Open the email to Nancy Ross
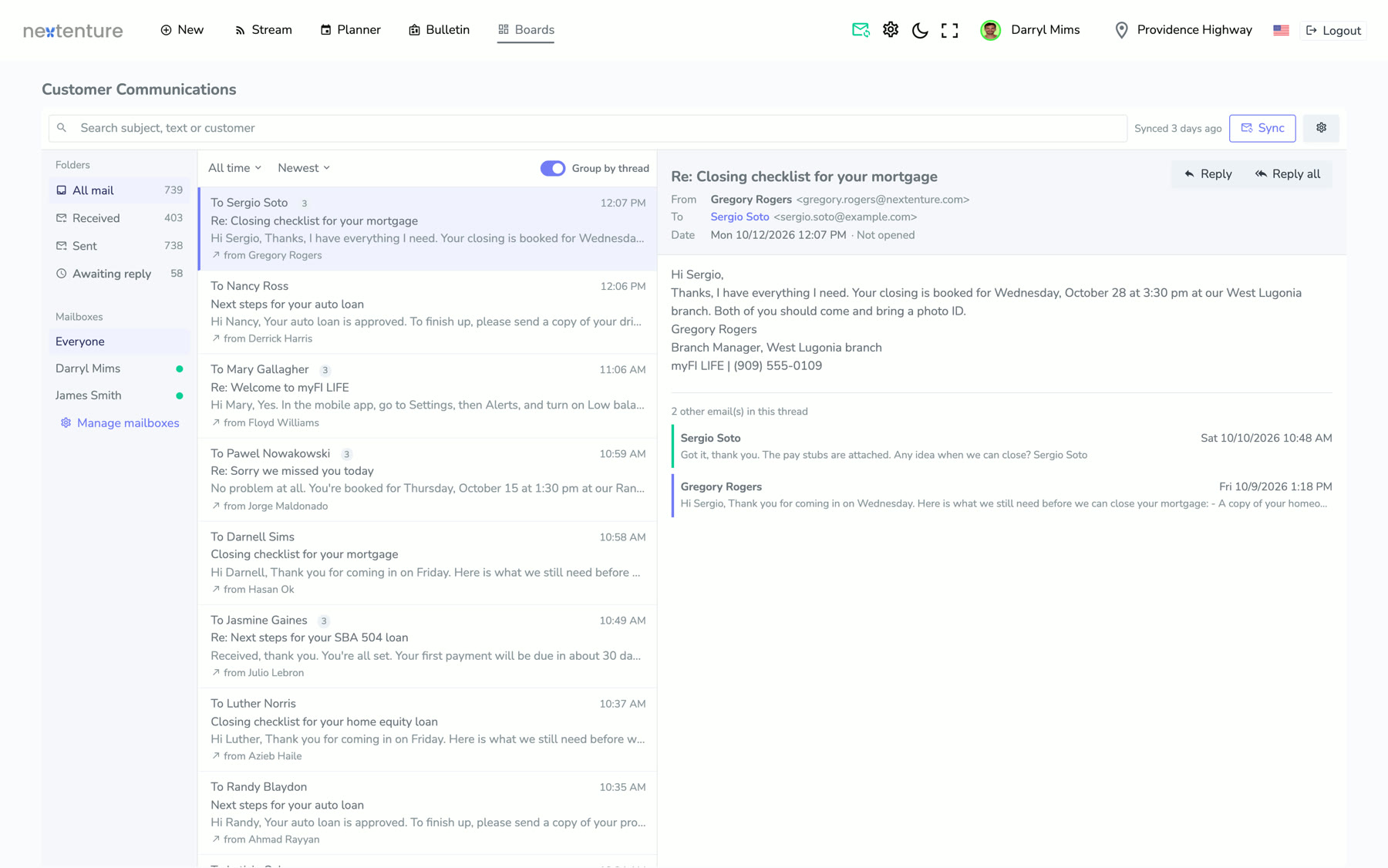Screen dimensions: 1388x868 [428, 312]
